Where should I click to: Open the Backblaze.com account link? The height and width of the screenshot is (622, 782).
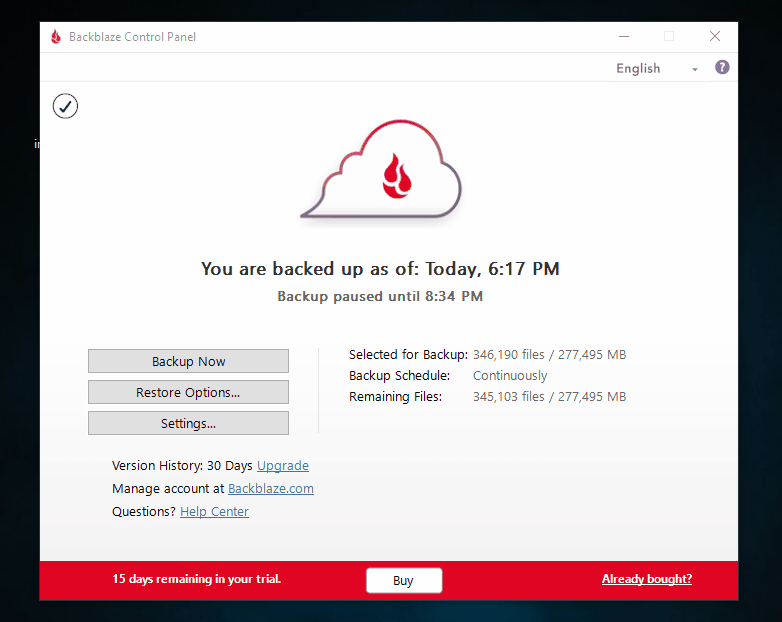tap(271, 488)
